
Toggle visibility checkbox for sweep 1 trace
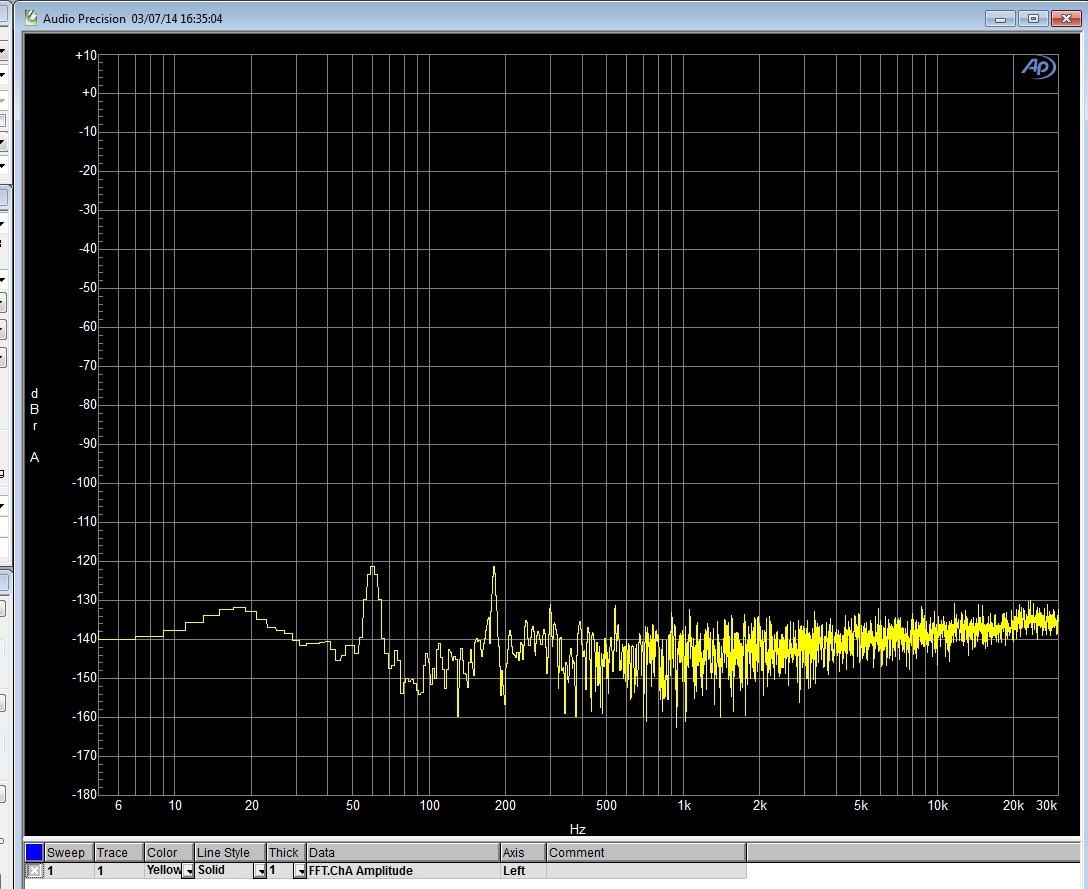click(33, 870)
